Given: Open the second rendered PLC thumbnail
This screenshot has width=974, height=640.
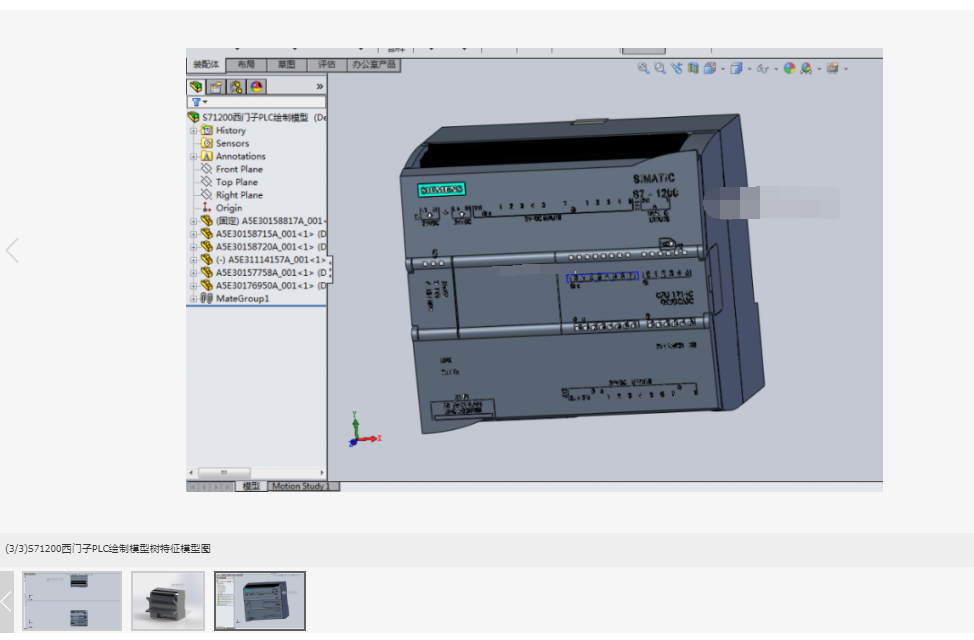Looking at the screenshot, I should point(168,601).
